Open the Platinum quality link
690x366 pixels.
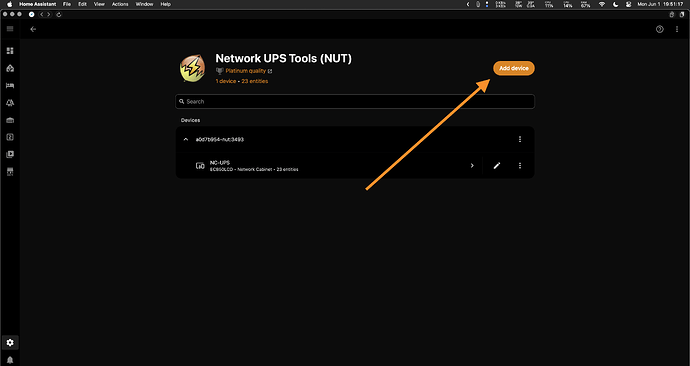(x=246, y=71)
